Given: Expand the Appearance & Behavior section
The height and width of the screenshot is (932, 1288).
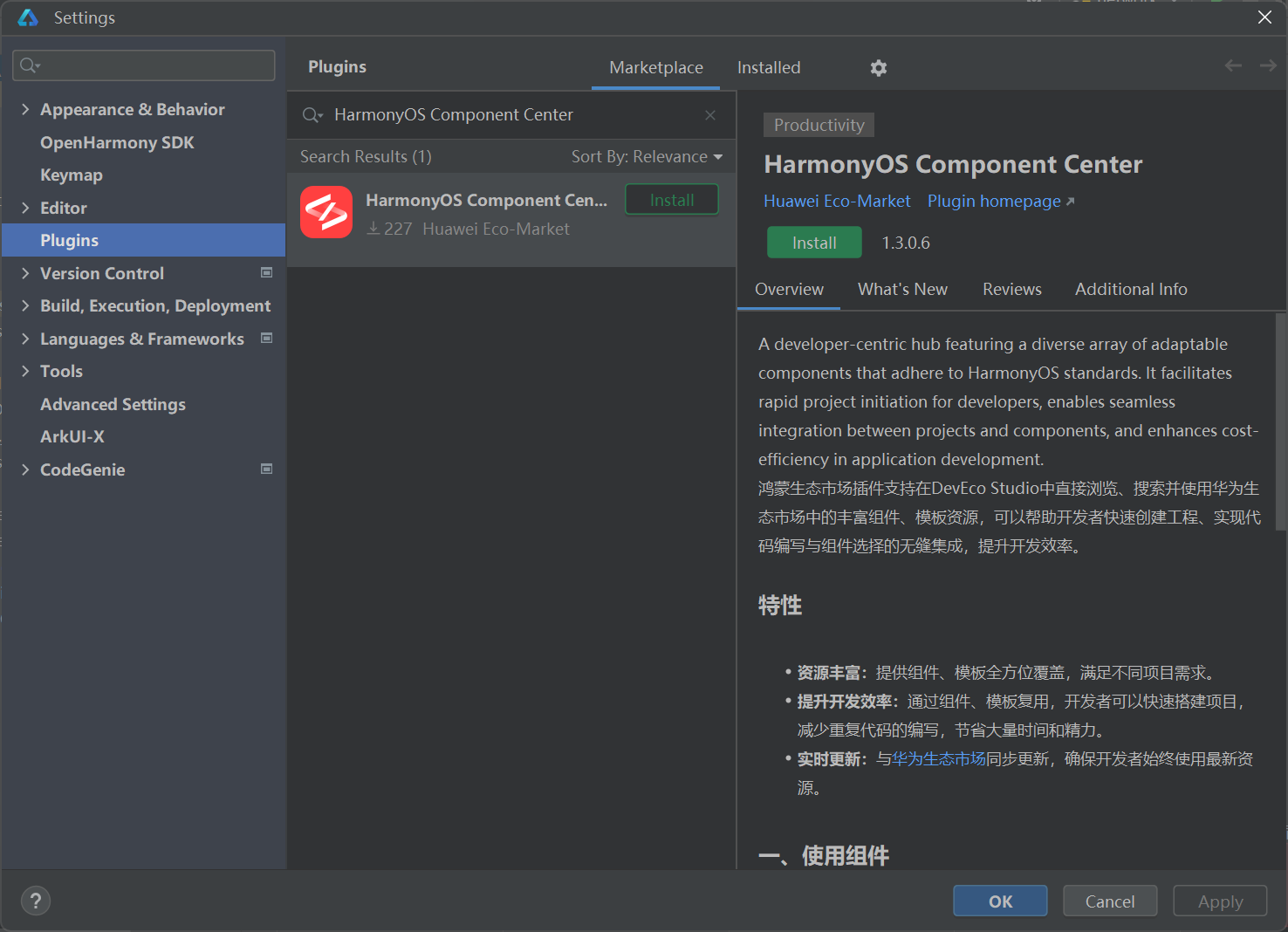Looking at the screenshot, I should 25,109.
